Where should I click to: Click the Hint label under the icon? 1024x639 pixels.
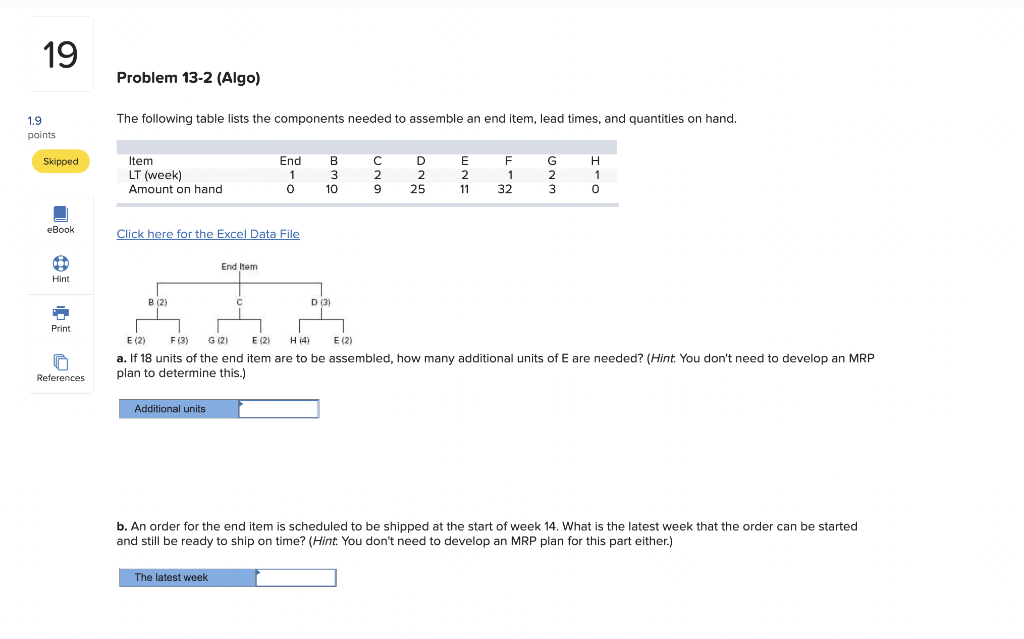60,280
